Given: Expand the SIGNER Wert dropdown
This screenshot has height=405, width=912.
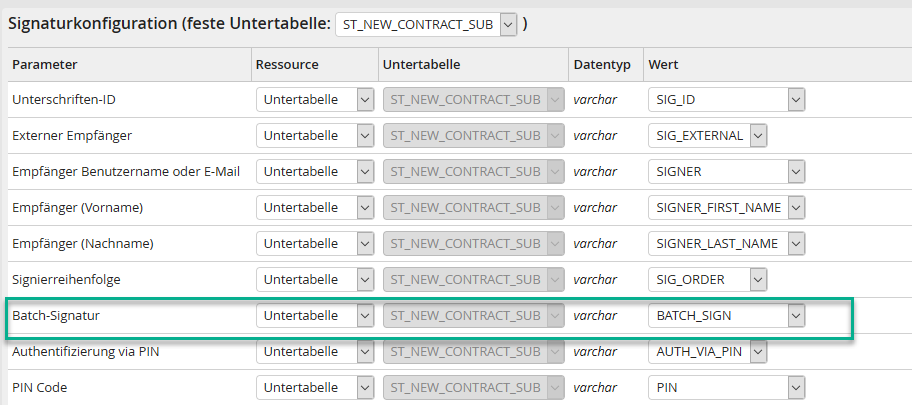Looking at the screenshot, I should pos(726,171).
